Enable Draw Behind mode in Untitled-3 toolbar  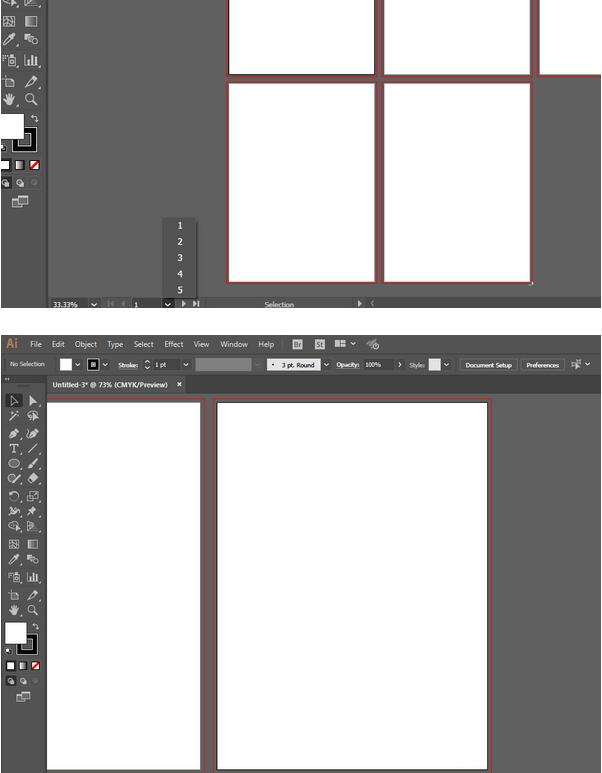[23, 681]
